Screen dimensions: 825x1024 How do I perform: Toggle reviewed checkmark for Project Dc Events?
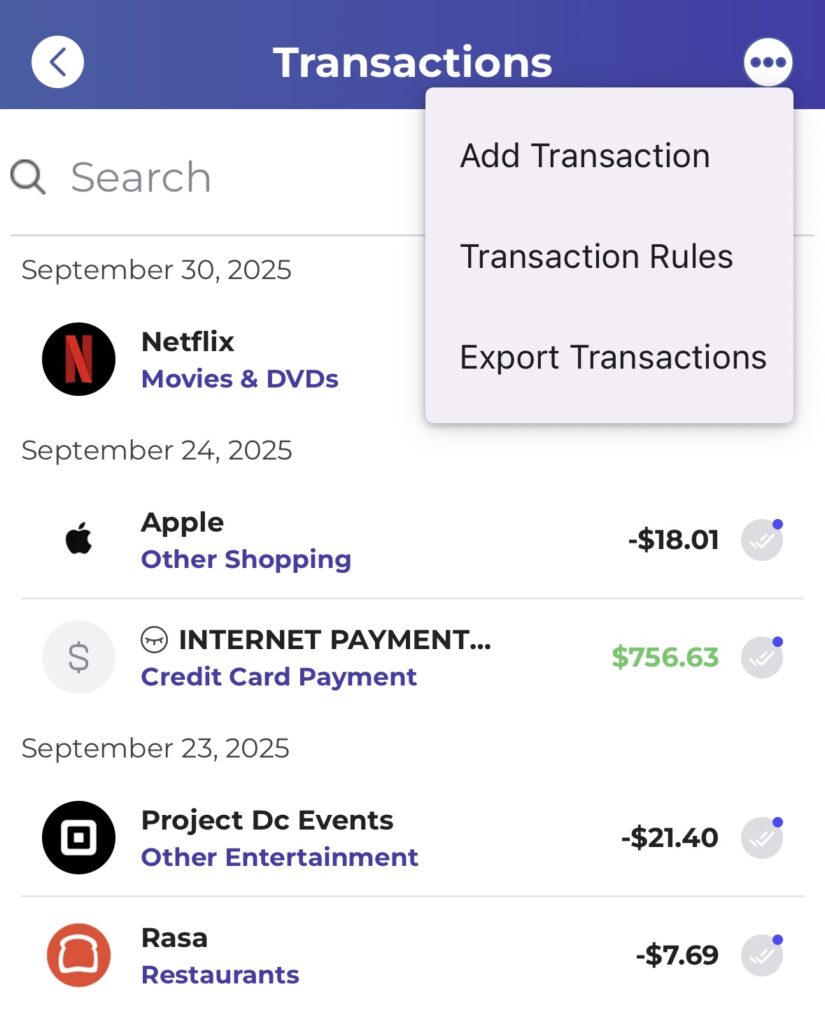(762, 838)
